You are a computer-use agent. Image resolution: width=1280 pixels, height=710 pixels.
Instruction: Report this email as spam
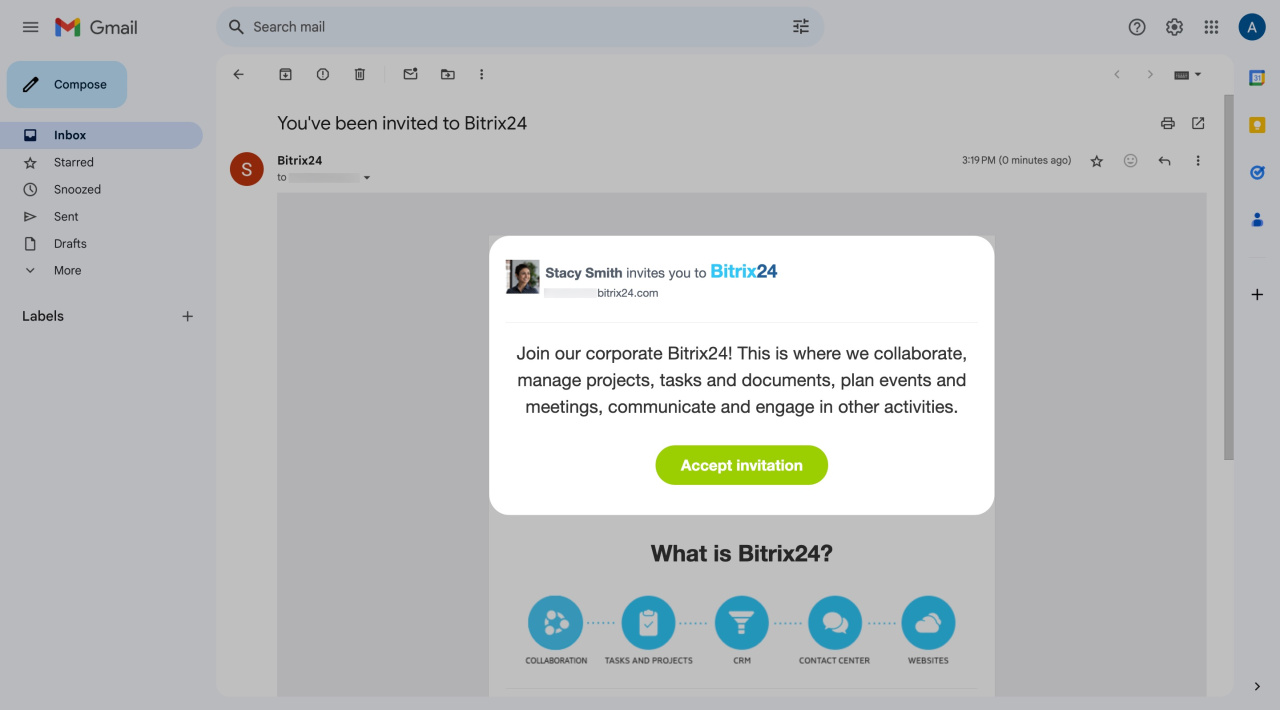click(x=322, y=74)
